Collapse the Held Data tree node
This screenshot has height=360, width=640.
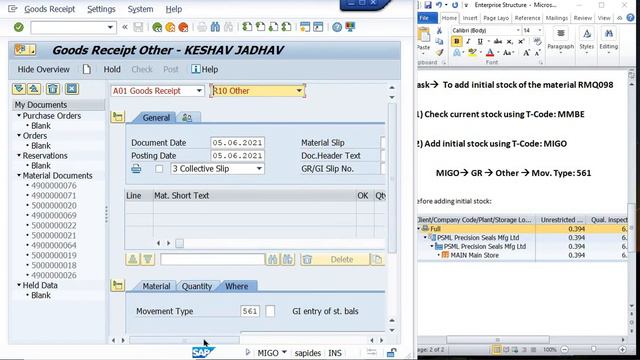(x=19, y=285)
